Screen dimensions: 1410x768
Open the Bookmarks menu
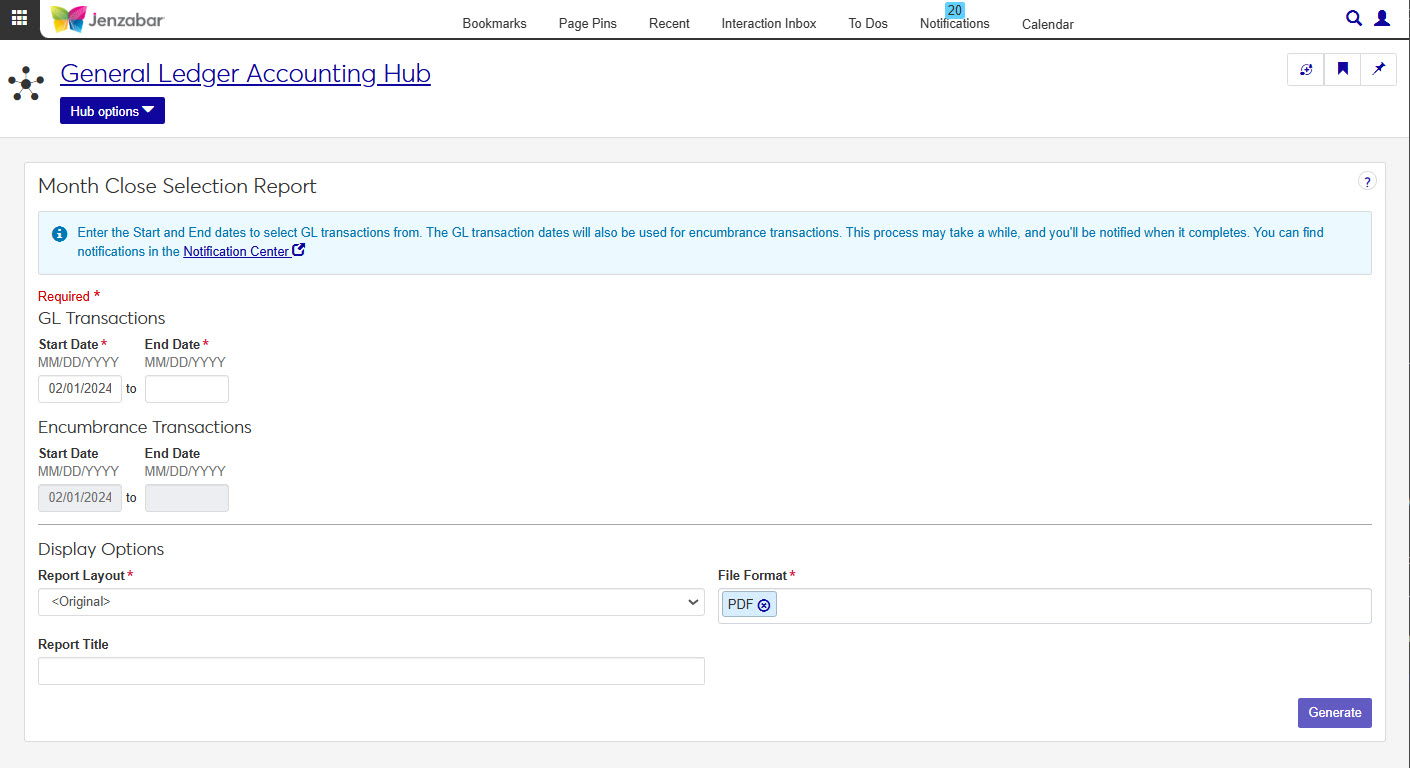click(494, 23)
